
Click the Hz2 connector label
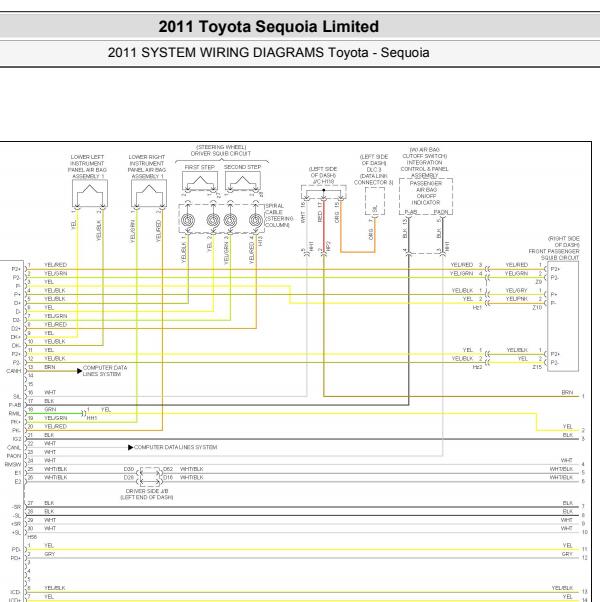[477, 367]
